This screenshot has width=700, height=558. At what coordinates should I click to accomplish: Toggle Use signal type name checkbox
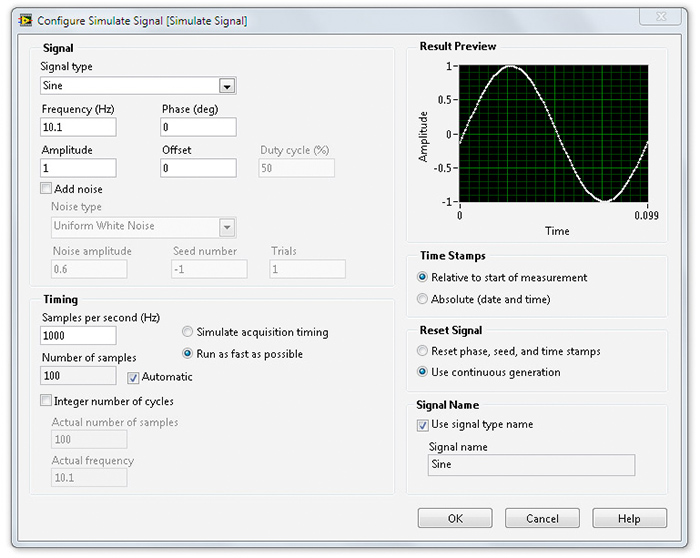[x=422, y=425]
